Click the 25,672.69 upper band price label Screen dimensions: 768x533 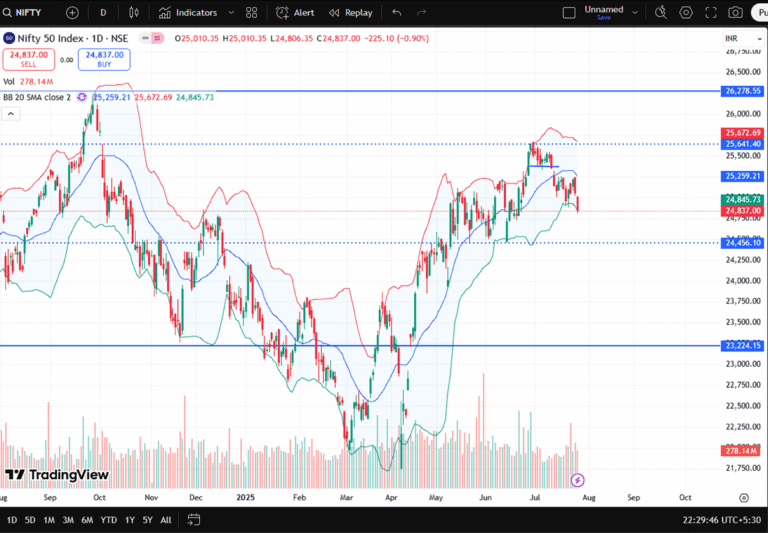[x=743, y=133]
